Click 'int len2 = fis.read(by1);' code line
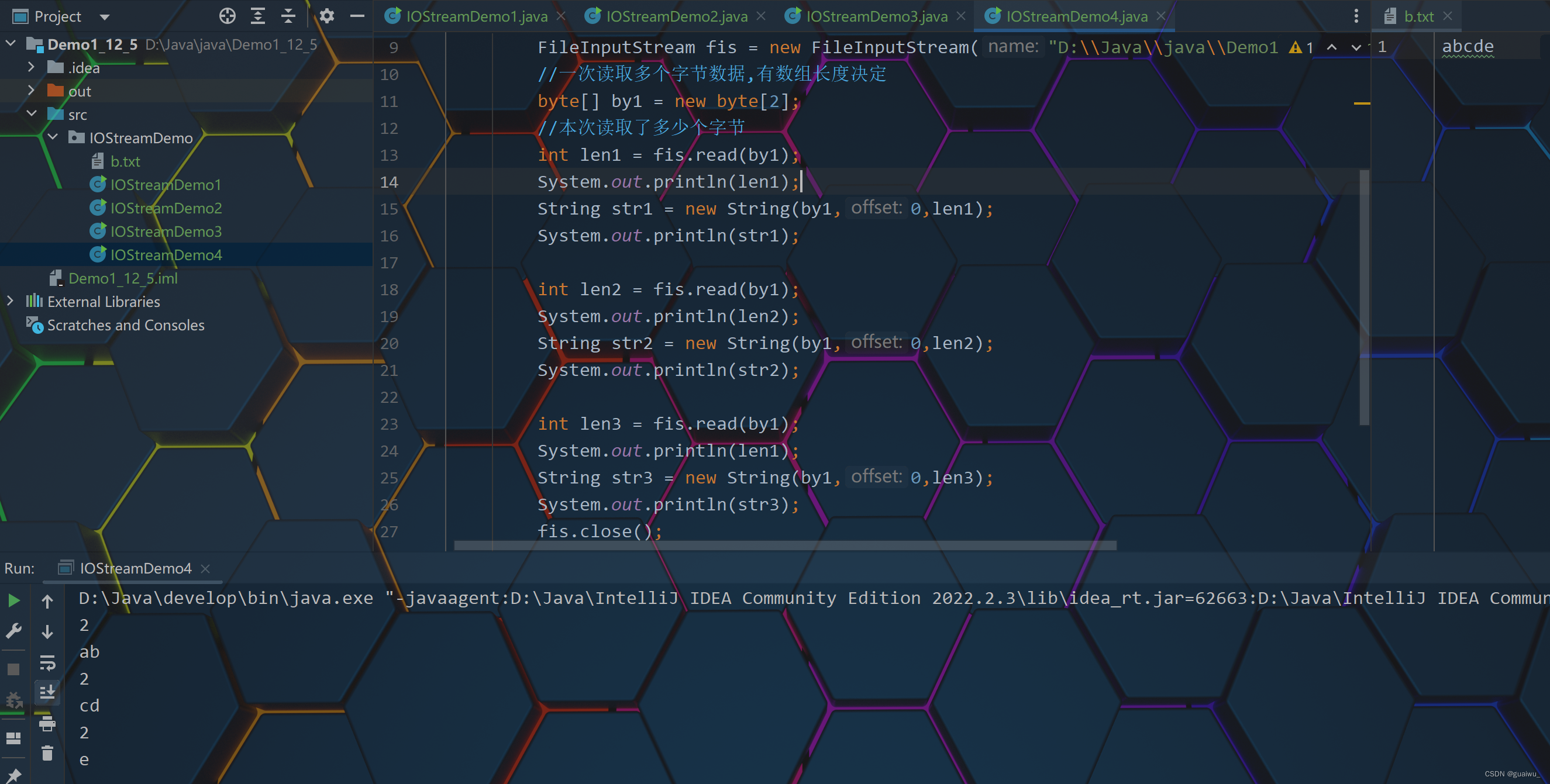The image size is (1550, 784). (x=669, y=289)
